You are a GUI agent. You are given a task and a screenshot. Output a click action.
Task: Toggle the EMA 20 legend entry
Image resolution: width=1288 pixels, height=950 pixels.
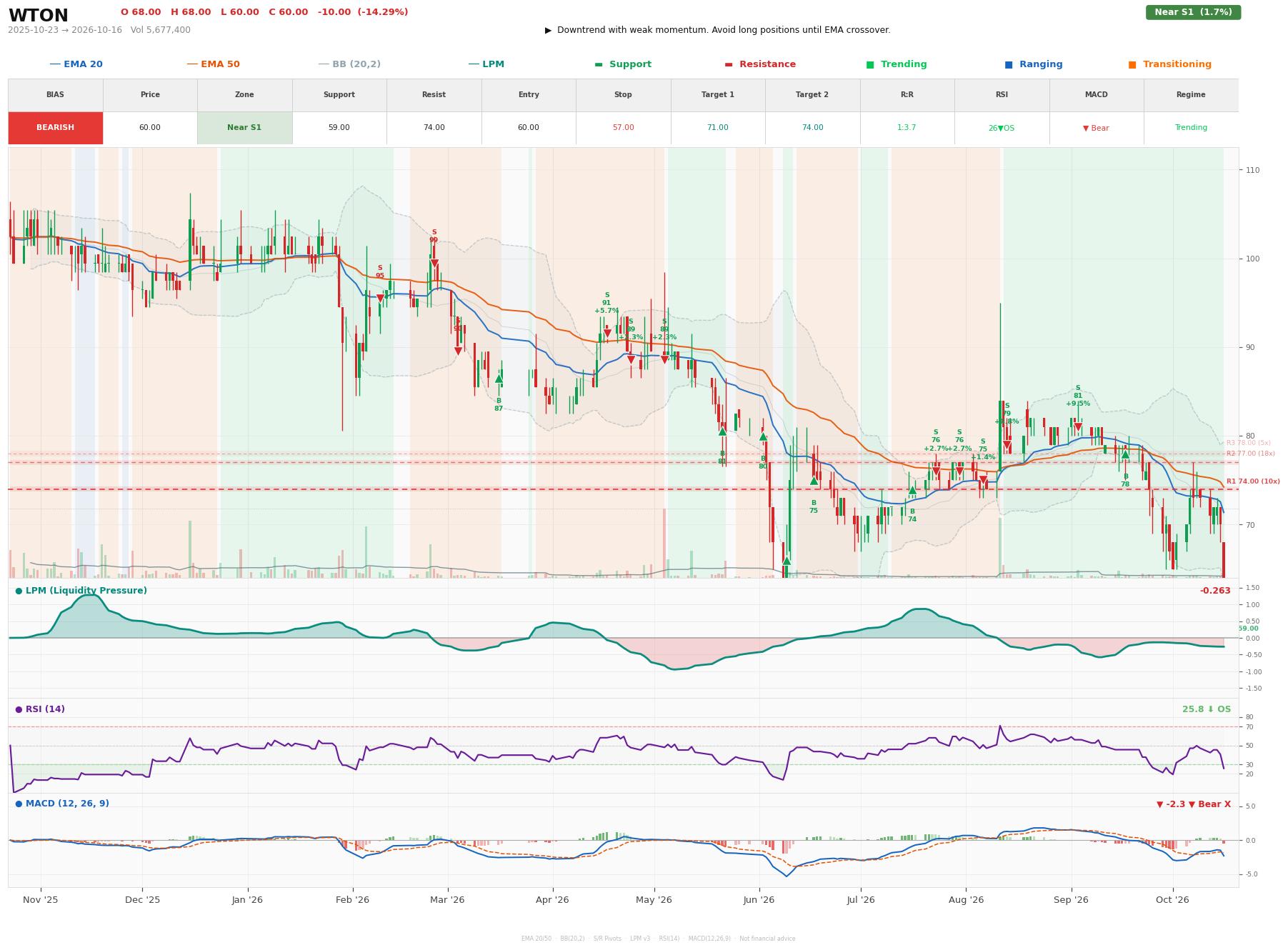click(x=76, y=64)
